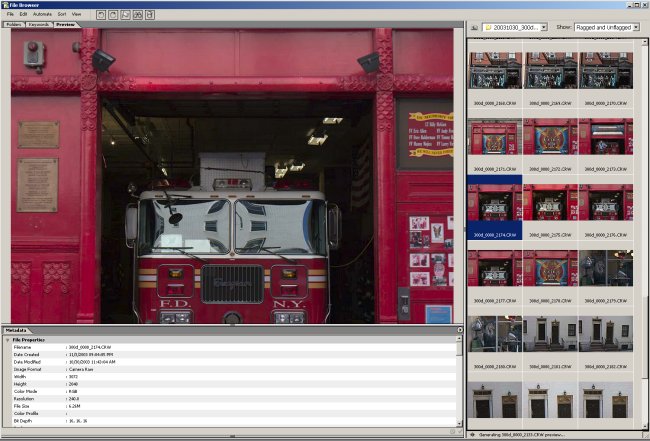
Task: Click the metadata panel scroll-up arrow
Action: 459,339
